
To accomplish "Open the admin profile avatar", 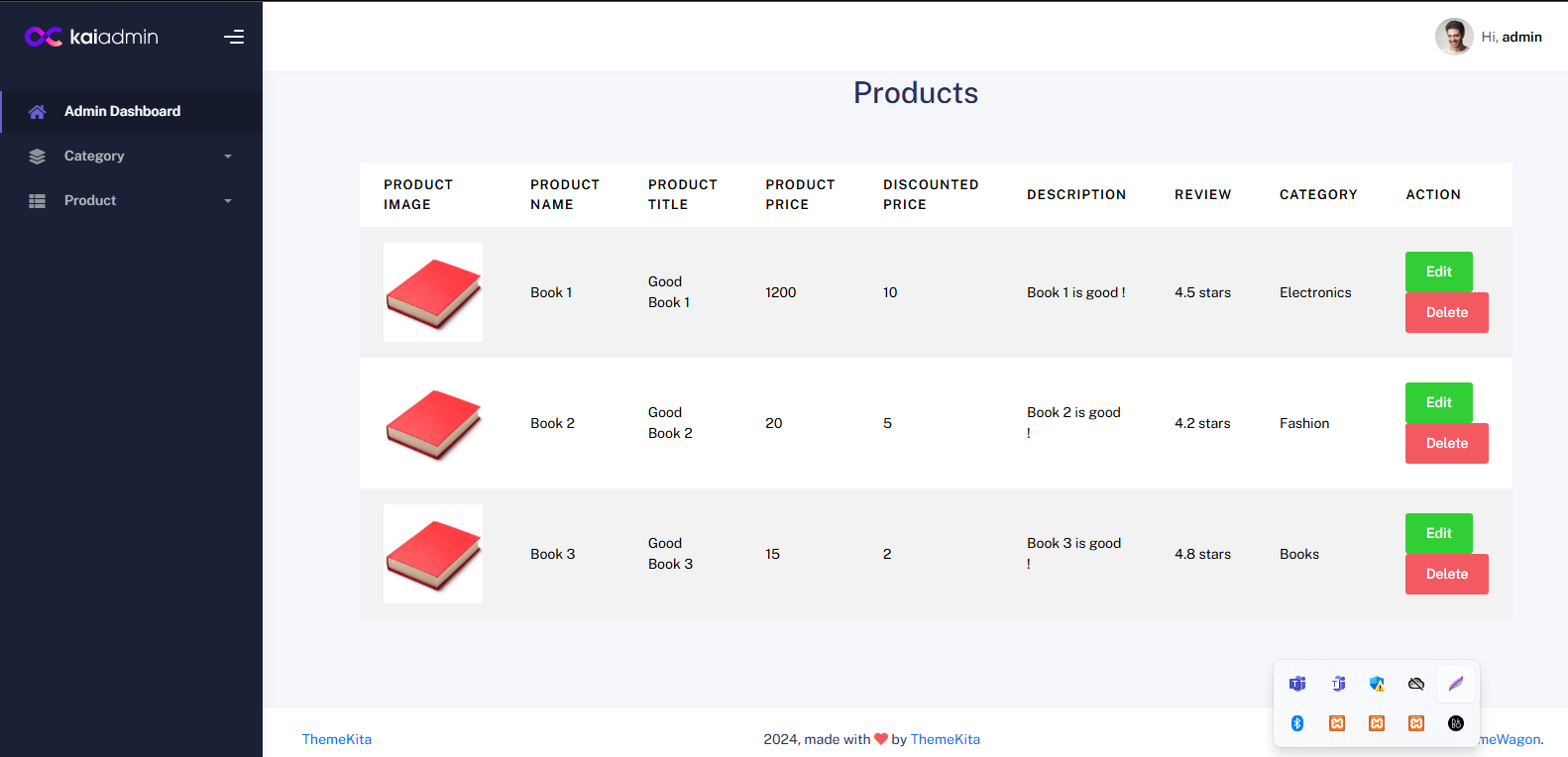I will (x=1453, y=37).
